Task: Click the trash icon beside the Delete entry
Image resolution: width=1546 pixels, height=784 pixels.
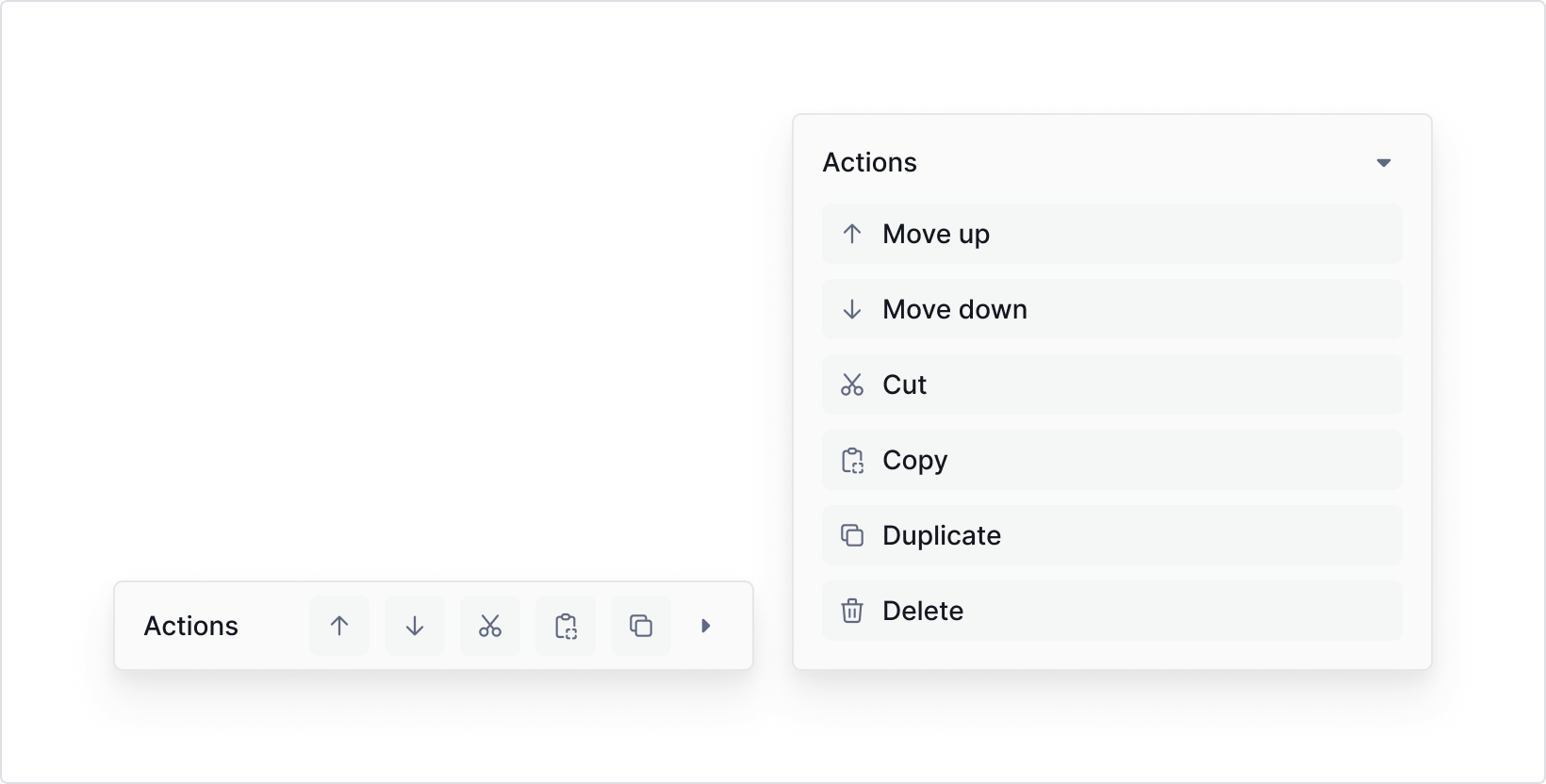Action: pyautogui.click(x=853, y=611)
